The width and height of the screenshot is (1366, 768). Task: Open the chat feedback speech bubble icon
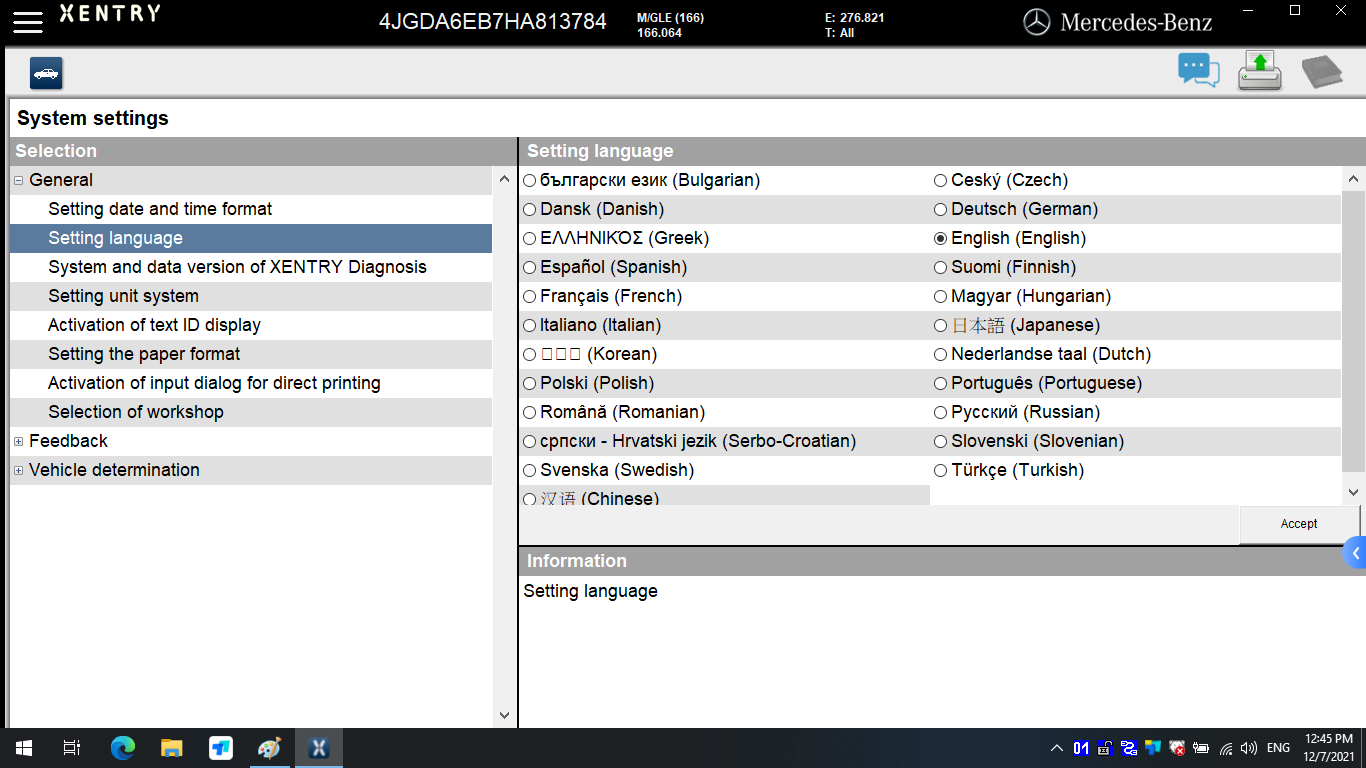[1199, 70]
